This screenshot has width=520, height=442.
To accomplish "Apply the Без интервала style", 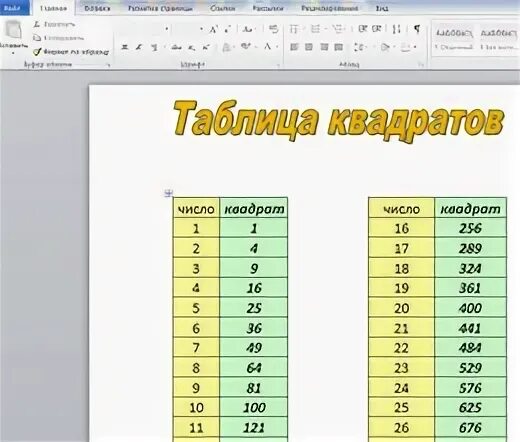I will 499,39.
